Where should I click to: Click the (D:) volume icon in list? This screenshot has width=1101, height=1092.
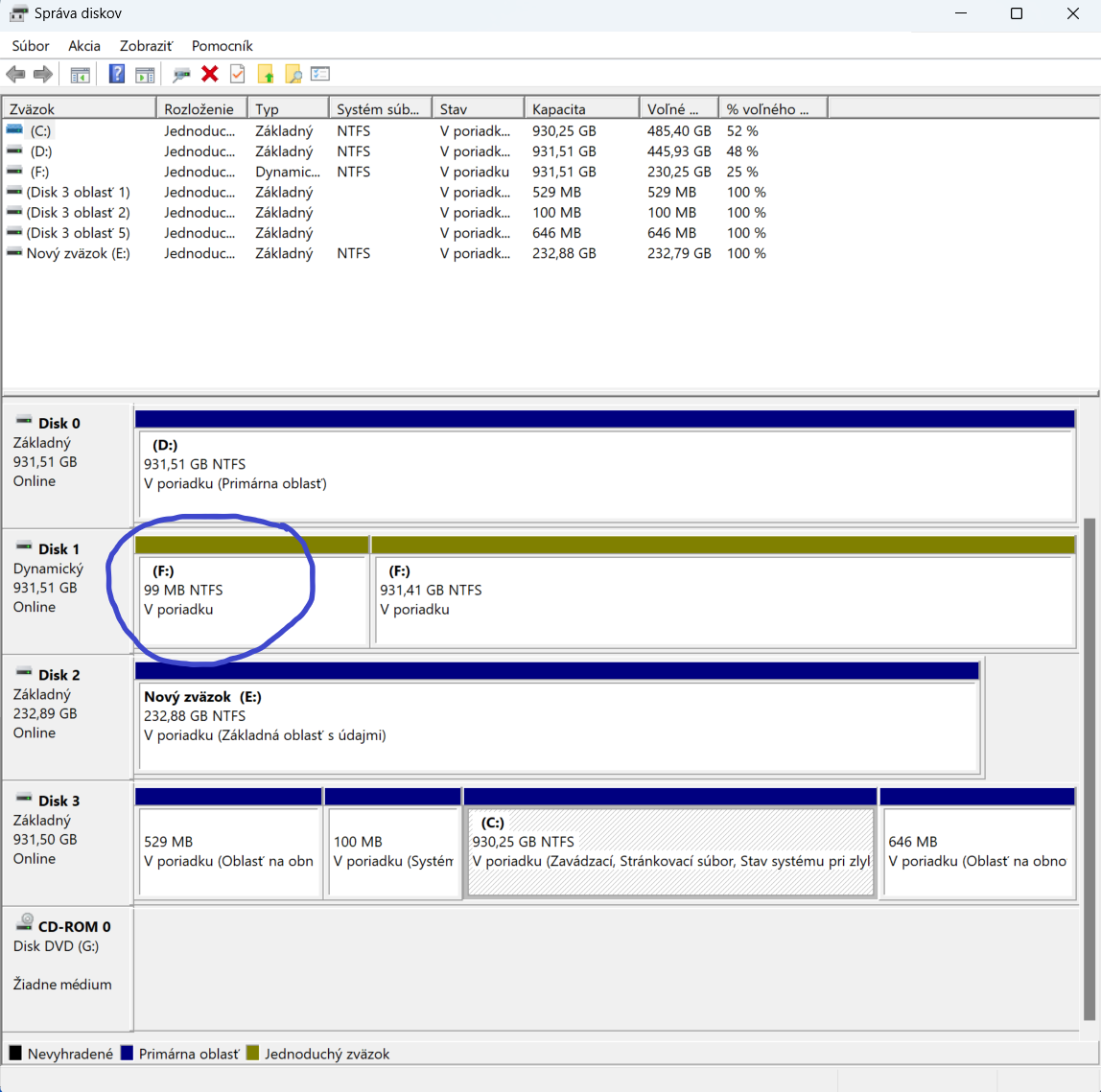click(14, 151)
